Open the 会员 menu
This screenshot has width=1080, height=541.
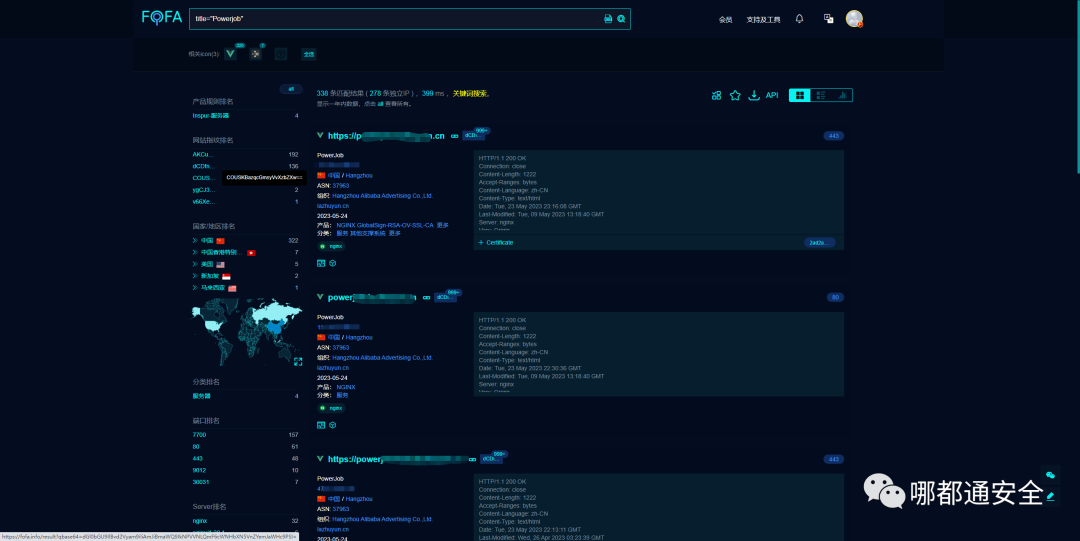pyautogui.click(x=725, y=20)
